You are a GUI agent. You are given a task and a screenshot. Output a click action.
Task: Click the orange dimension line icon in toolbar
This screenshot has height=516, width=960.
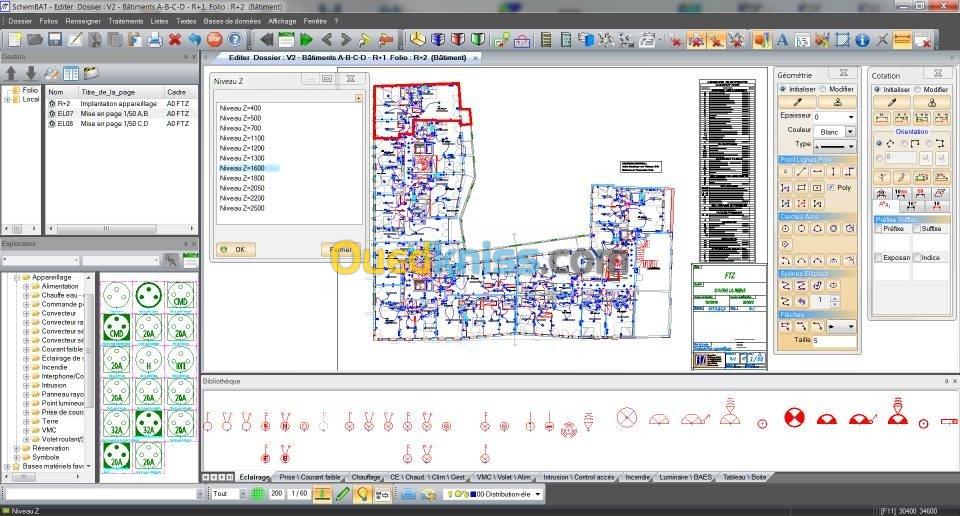point(902,40)
